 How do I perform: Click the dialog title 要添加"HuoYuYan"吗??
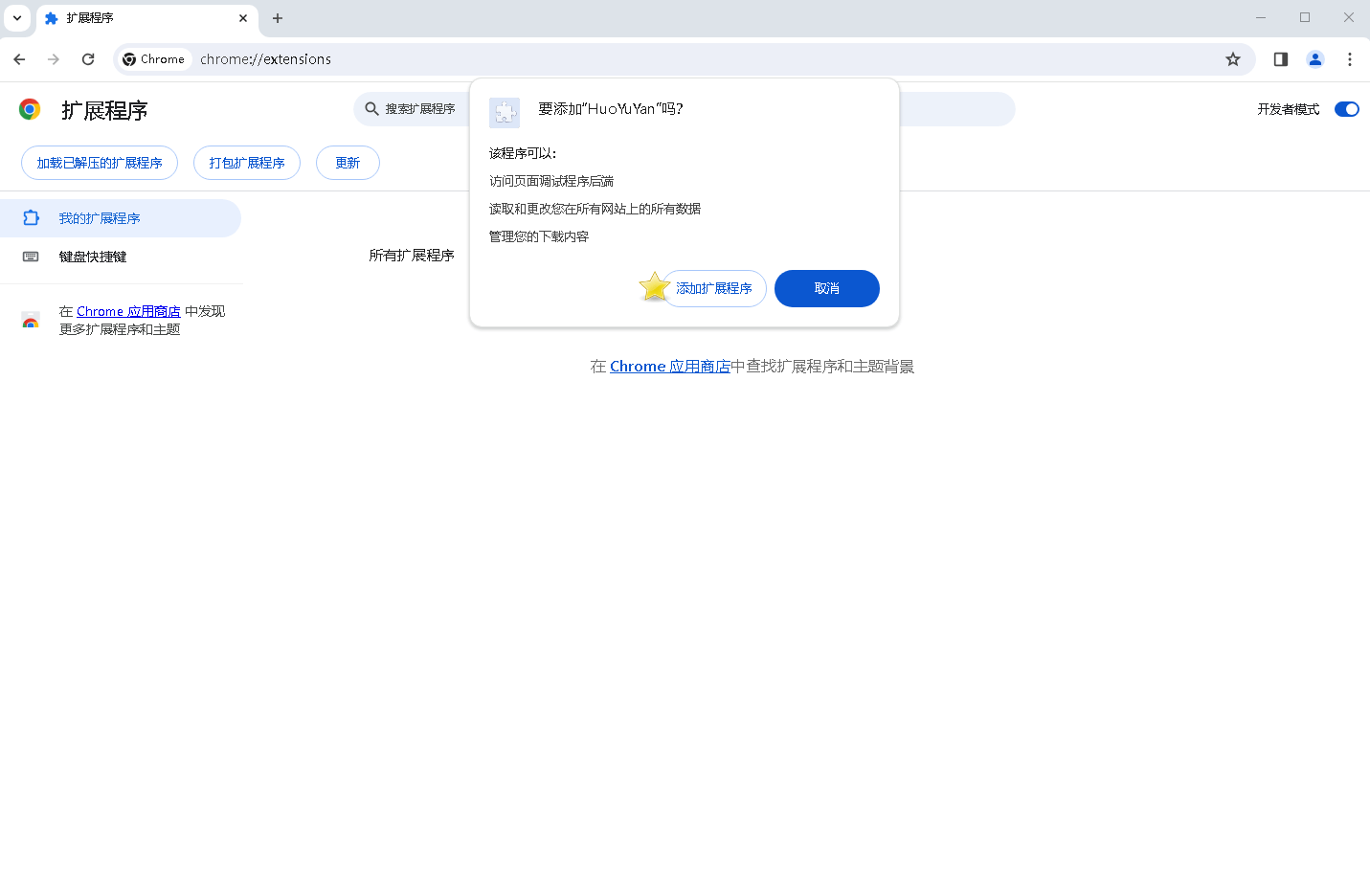pos(611,109)
